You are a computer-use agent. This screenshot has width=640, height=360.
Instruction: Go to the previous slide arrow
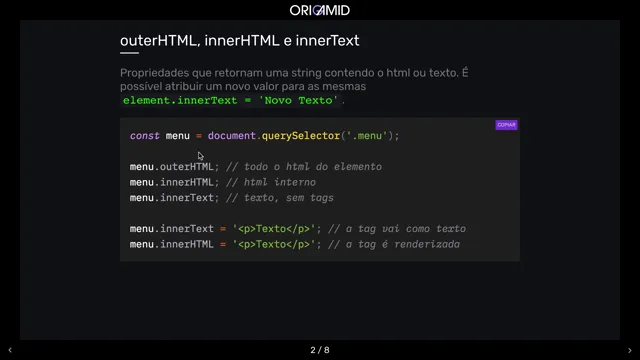10,350
